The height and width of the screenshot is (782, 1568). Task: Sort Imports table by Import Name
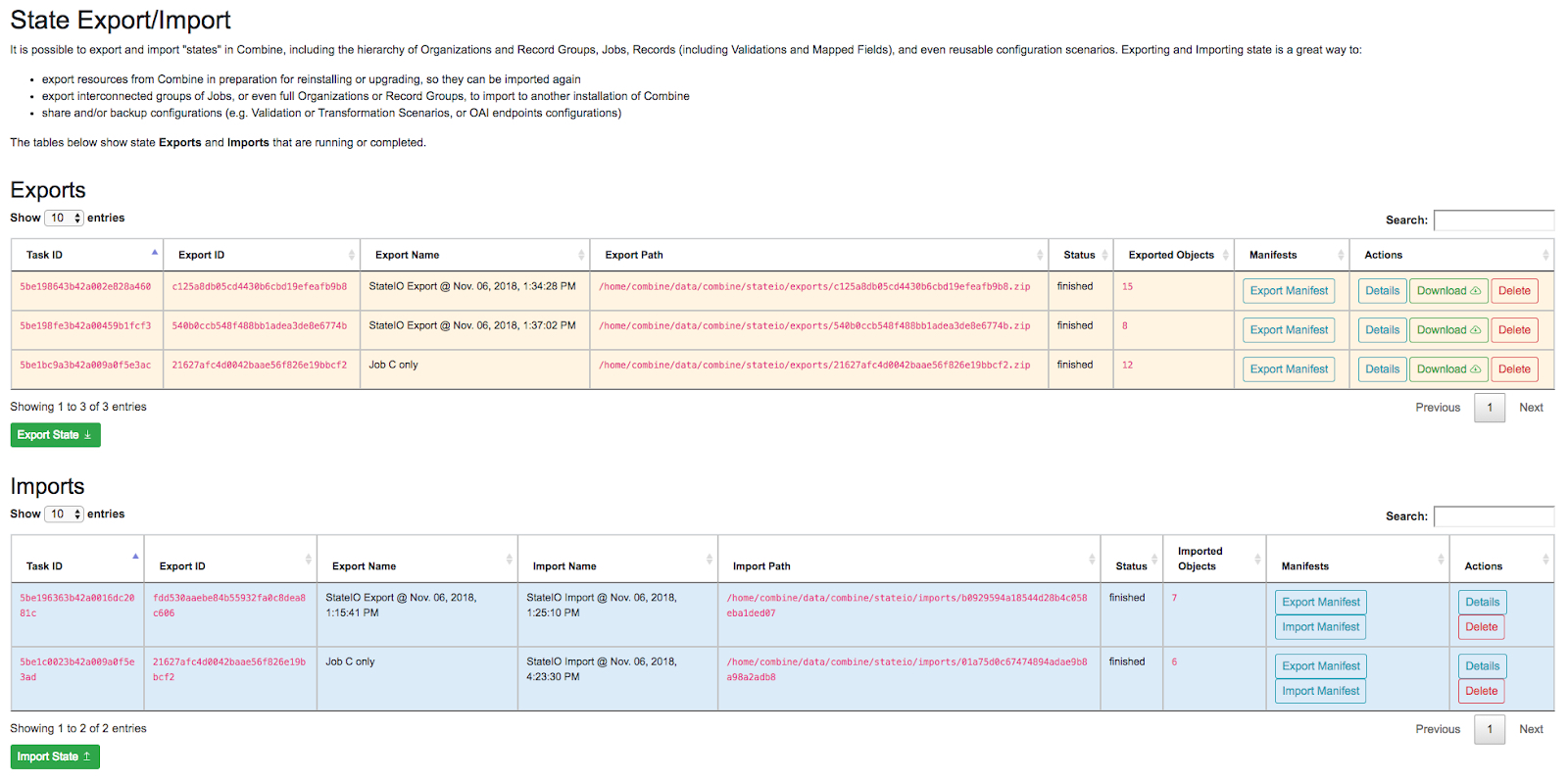coord(617,560)
